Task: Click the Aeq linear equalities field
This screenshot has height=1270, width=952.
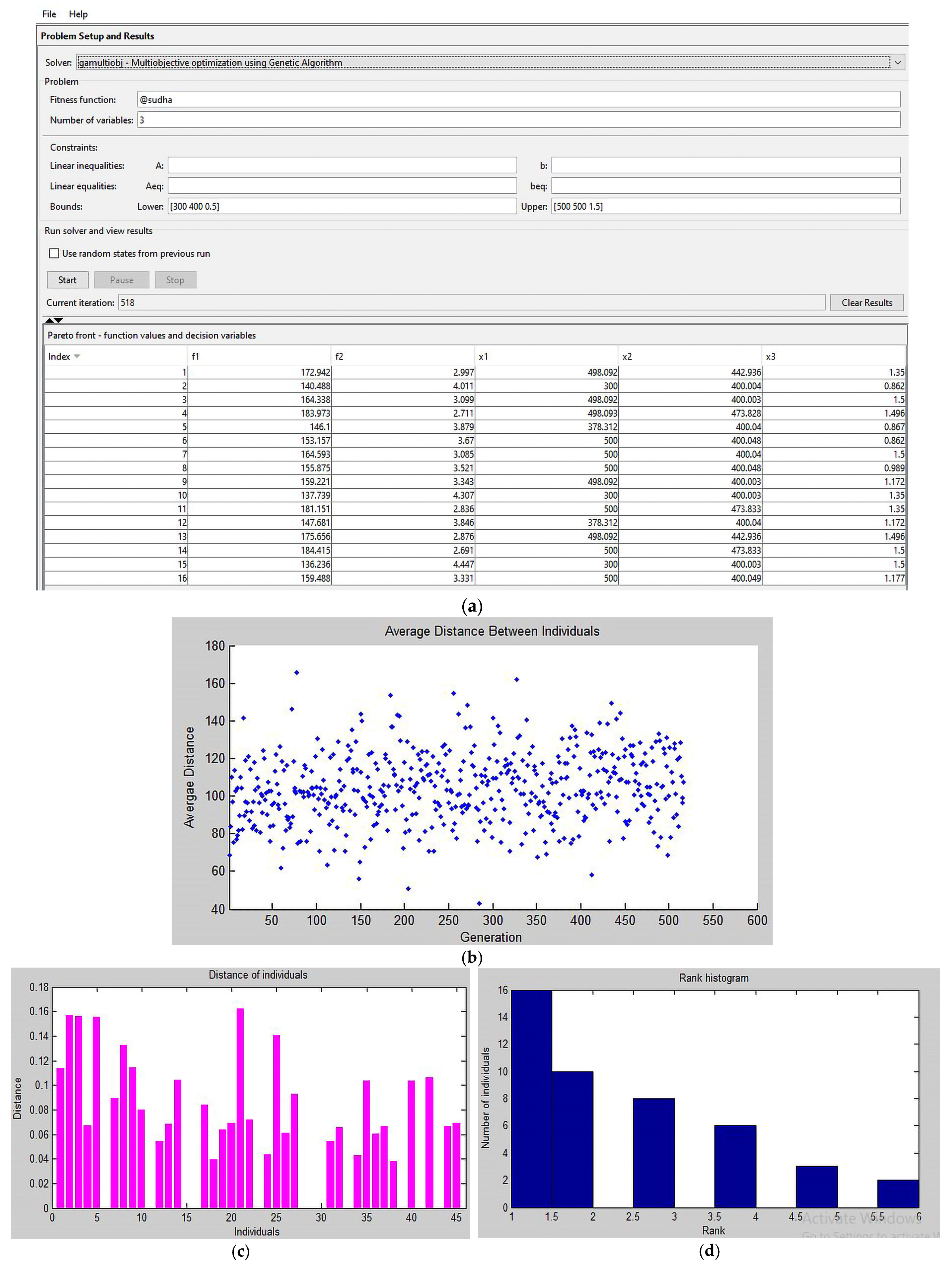Action: coord(342,186)
